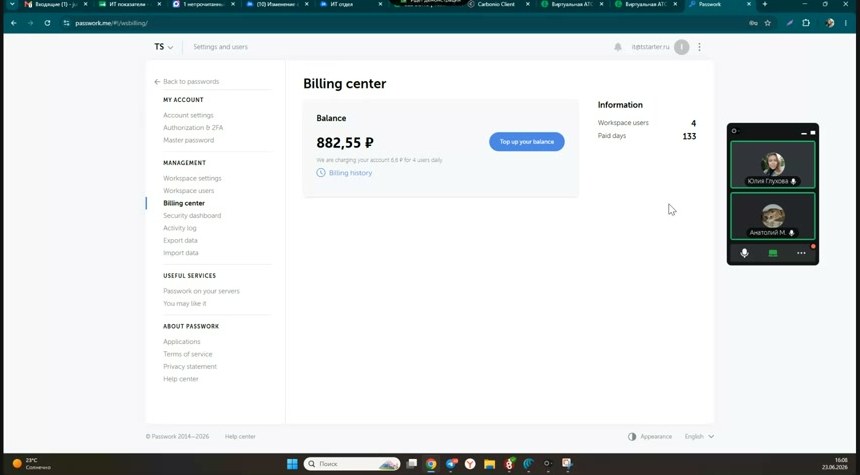The image size is (860, 475).
Task: Open Help center in the sidebar
Action: [180, 379]
